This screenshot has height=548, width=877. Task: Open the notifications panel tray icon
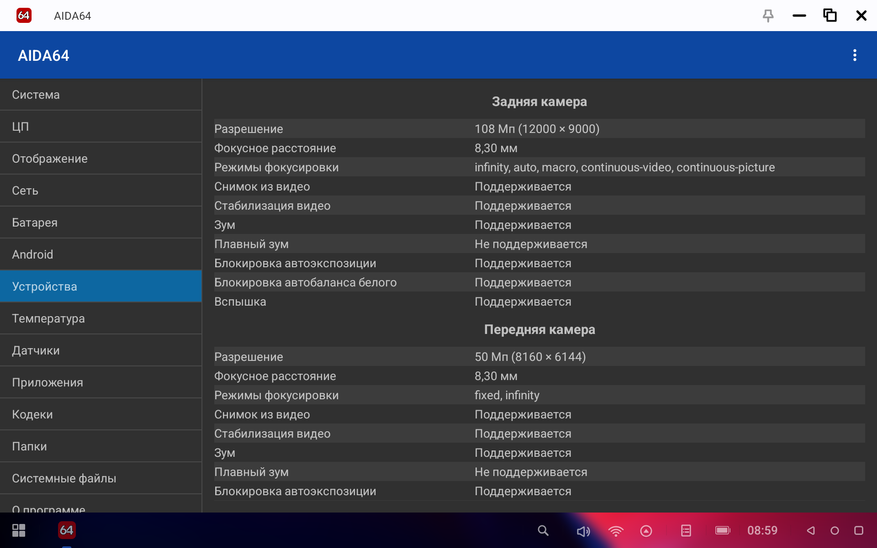[686, 531]
